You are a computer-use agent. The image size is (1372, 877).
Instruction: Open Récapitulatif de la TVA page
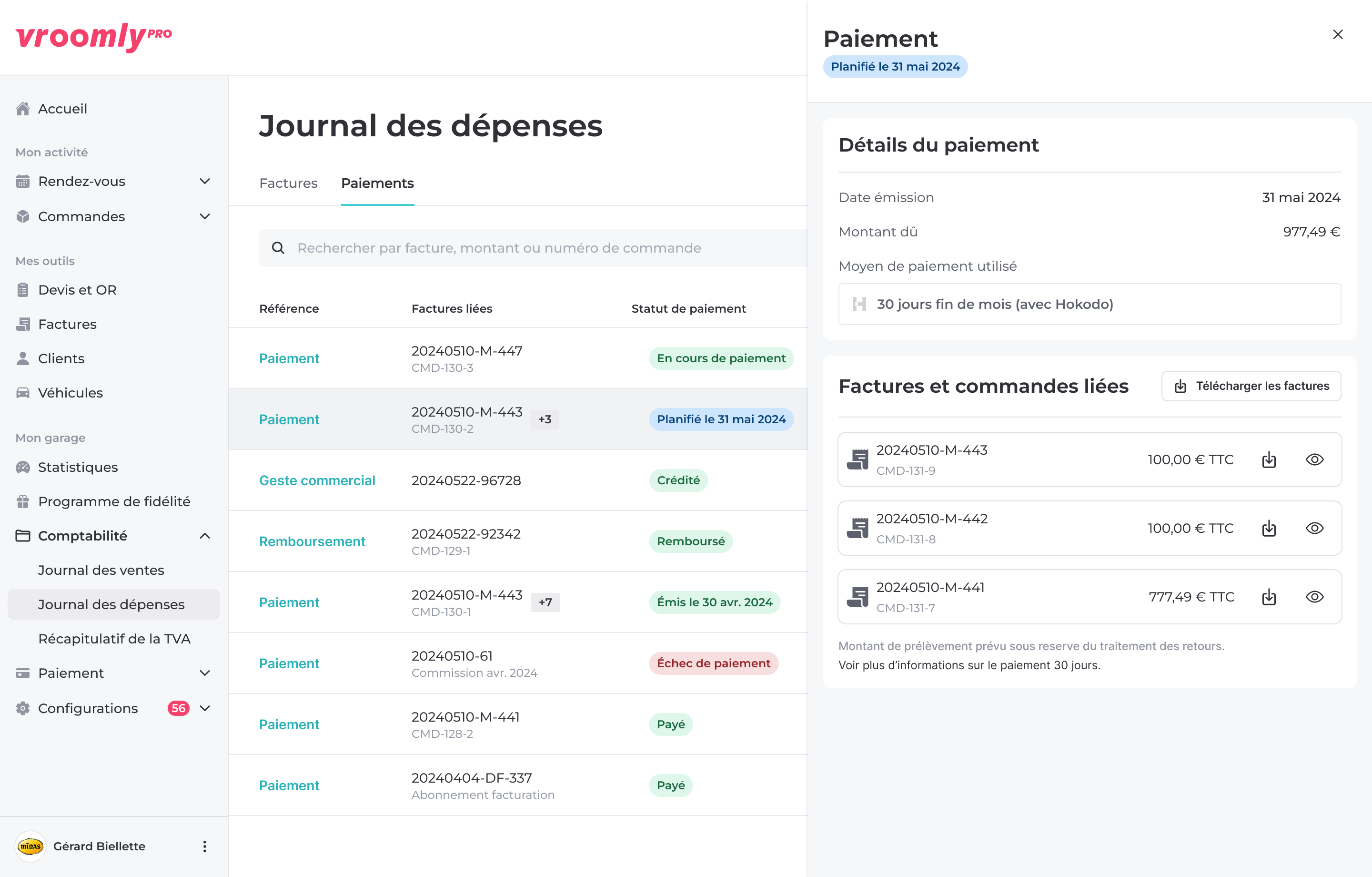click(x=114, y=639)
